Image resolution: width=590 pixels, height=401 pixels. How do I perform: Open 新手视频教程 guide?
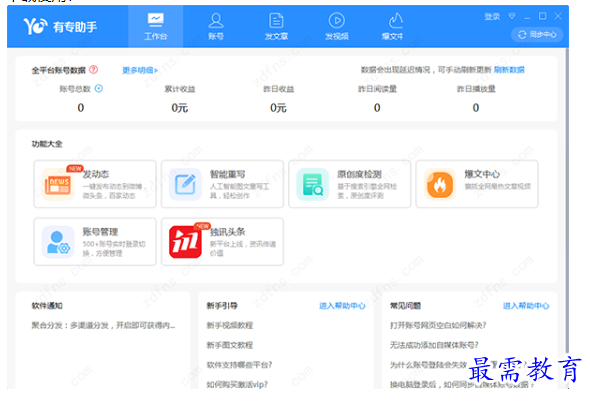(230, 325)
